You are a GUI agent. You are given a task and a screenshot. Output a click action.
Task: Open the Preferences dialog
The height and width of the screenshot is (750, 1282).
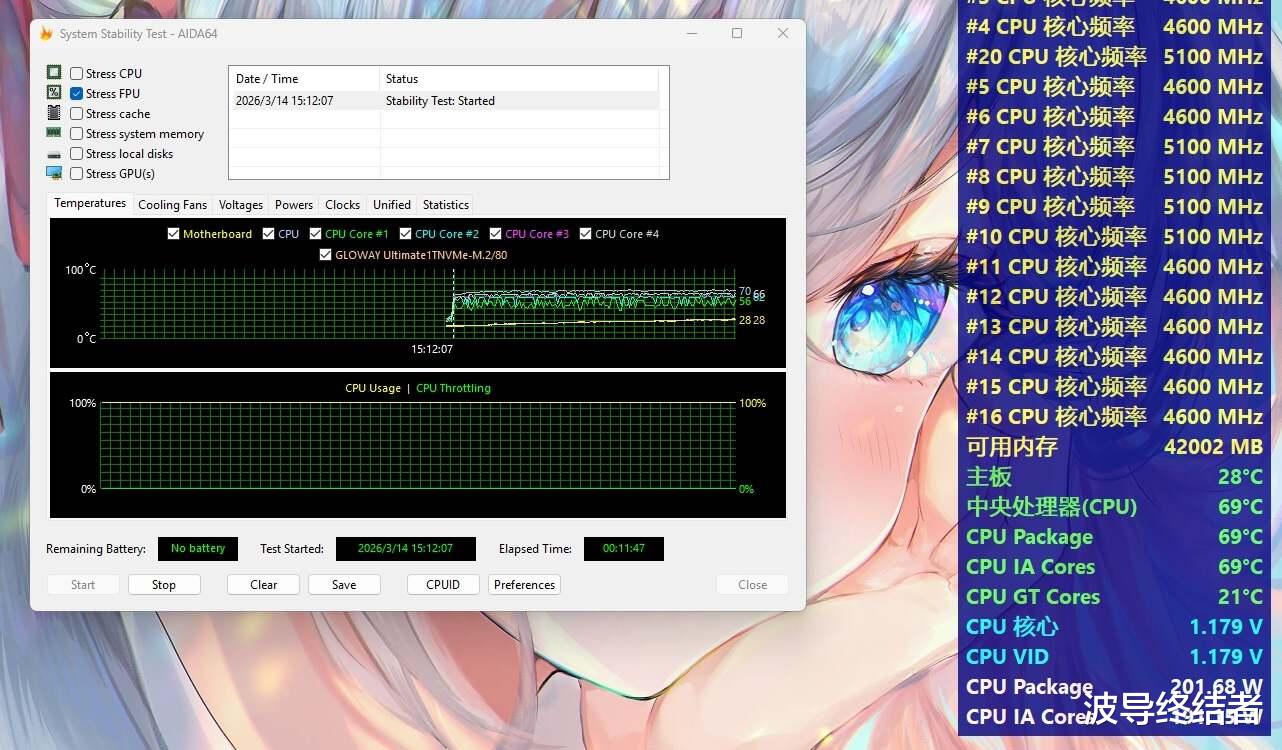[x=524, y=585]
